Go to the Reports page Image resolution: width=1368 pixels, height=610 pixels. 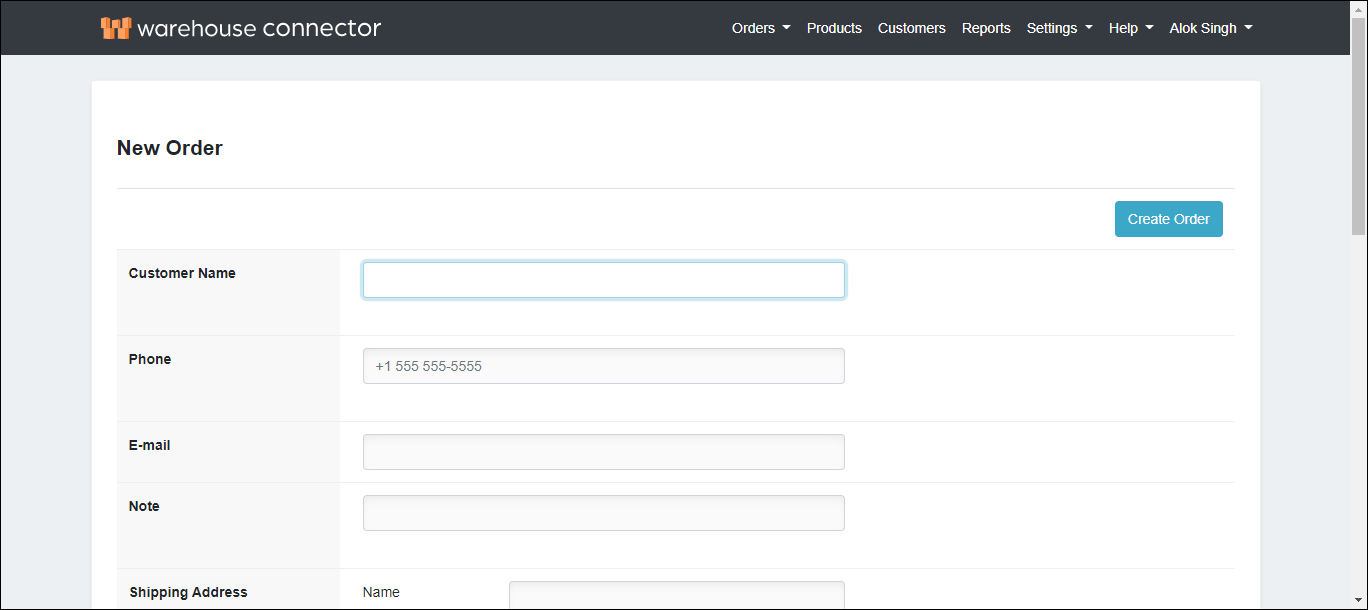(986, 28)
